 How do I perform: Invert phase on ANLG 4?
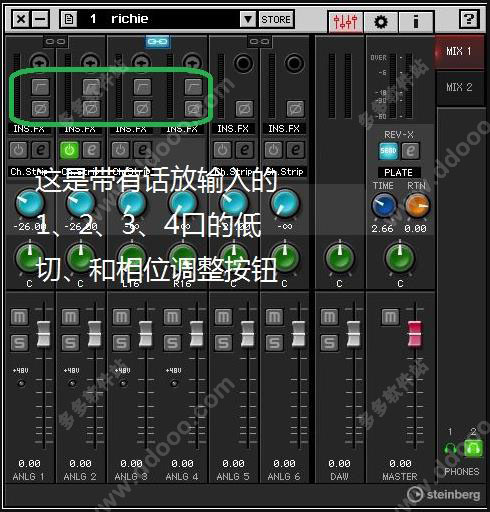point(193,109)
